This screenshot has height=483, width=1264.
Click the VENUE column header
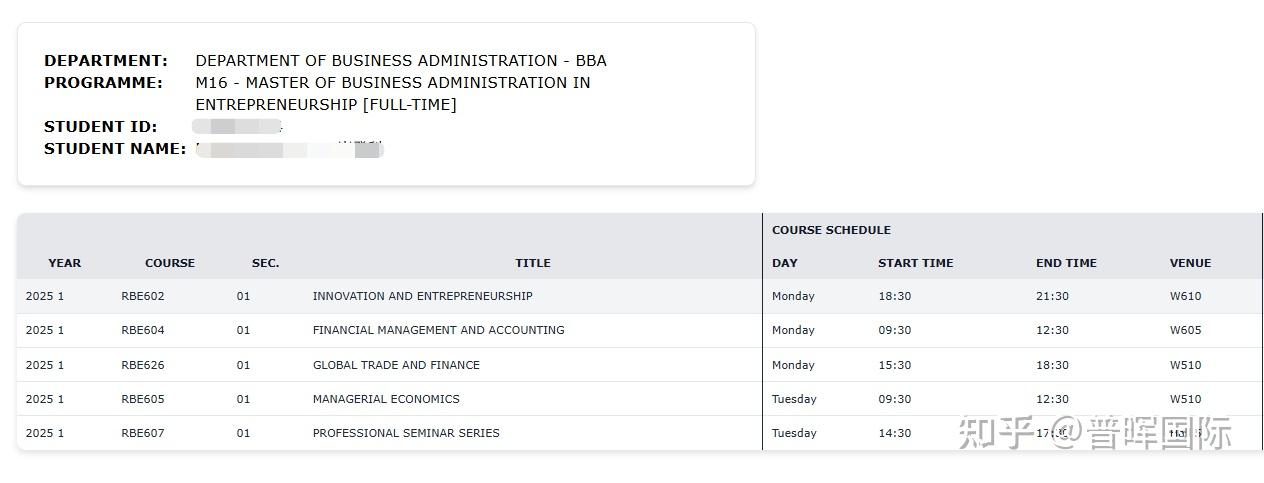click(x=1190, y=263)
